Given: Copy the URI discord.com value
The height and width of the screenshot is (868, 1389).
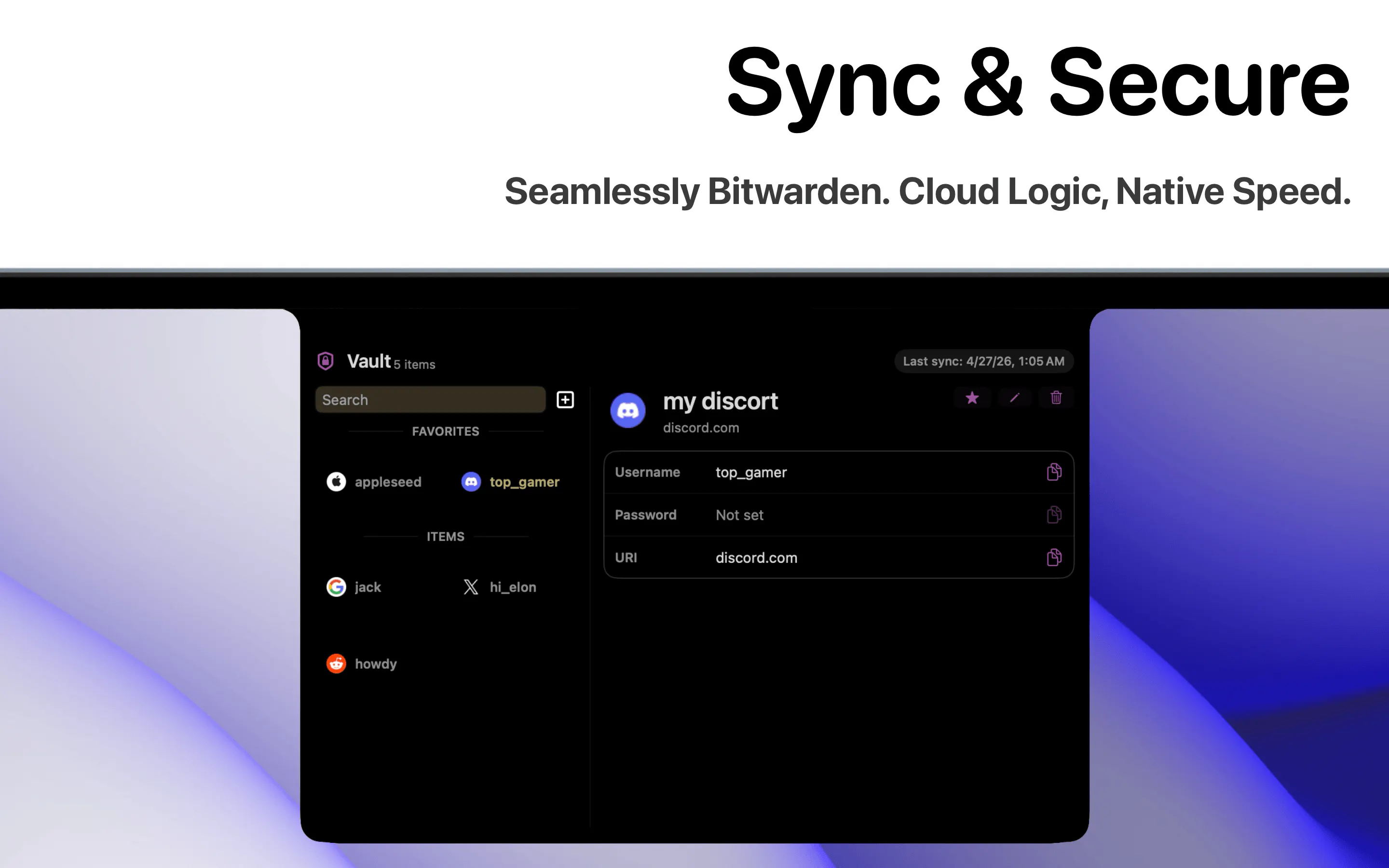Looking at the screenshot, I should 1054,557.
